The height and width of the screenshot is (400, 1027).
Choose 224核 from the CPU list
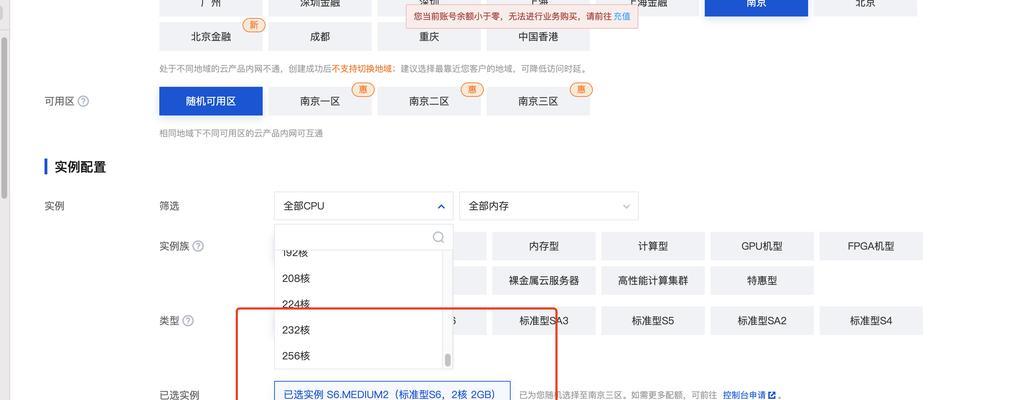(x=359, y=304)
